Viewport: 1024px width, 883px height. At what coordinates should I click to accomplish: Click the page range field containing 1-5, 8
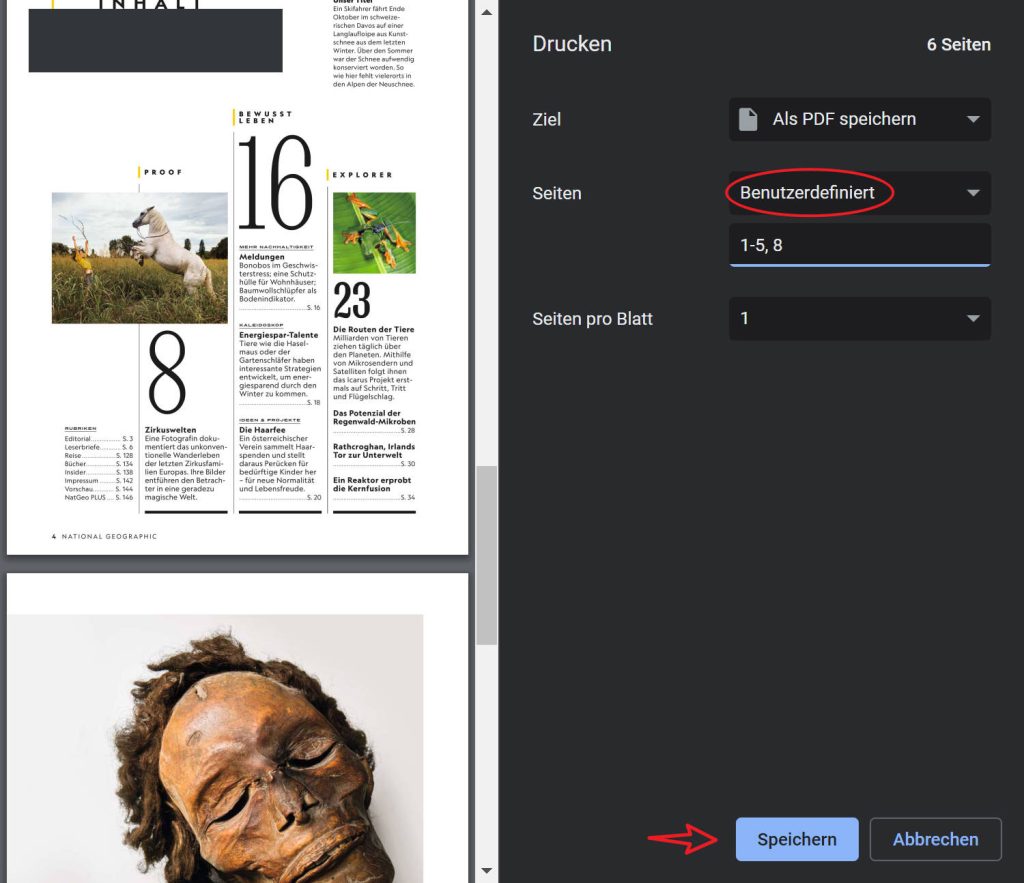[x=859, y=245]
